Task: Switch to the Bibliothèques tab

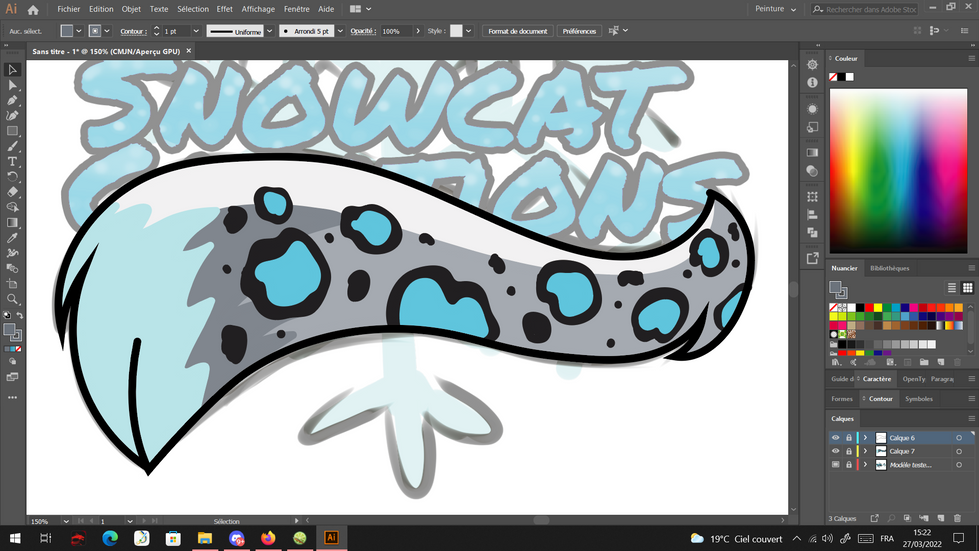Action: 890,268
